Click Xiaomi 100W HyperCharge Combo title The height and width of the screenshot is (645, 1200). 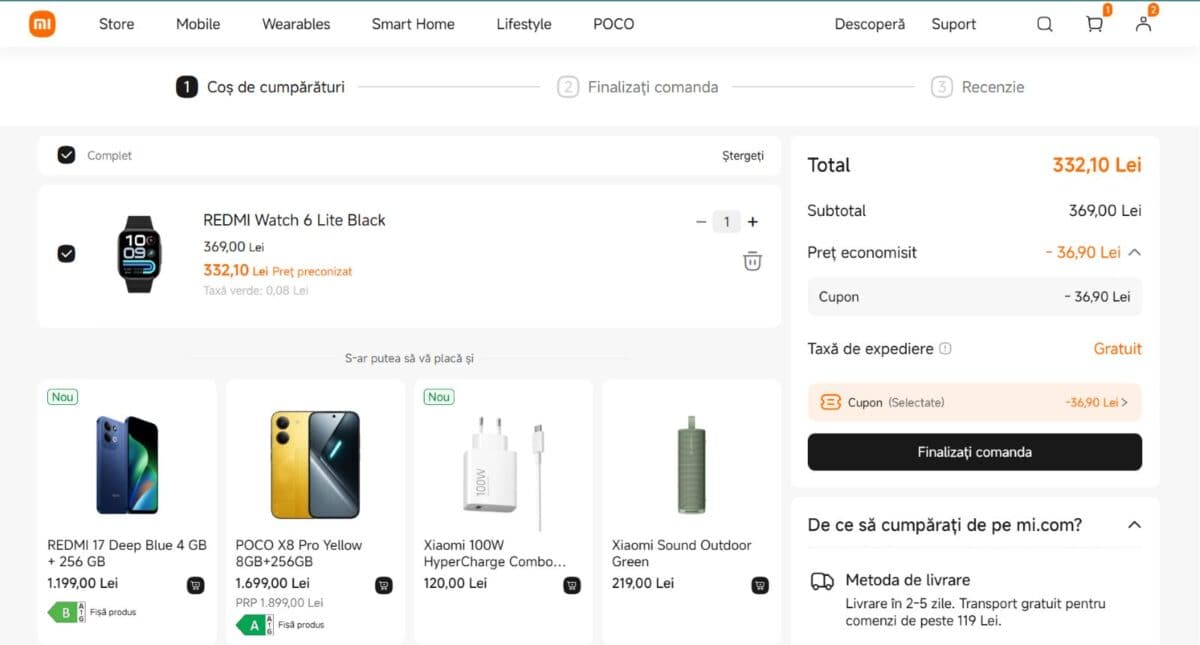coord(495,553)
